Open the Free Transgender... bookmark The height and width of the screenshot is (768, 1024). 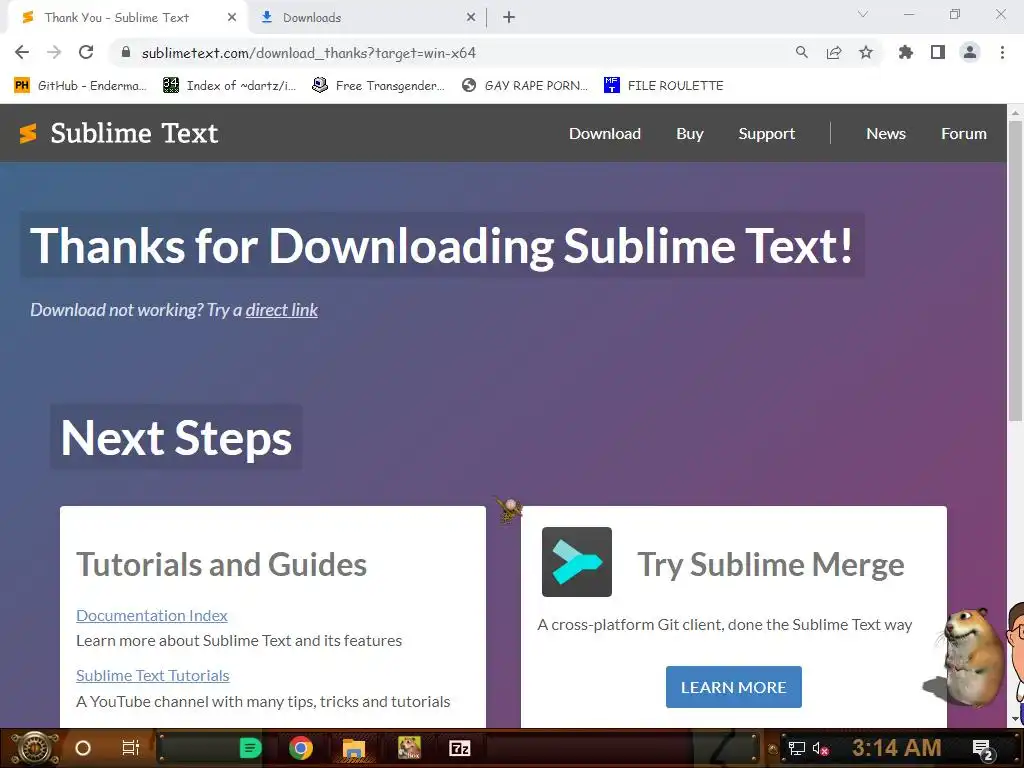pos(379,86)
